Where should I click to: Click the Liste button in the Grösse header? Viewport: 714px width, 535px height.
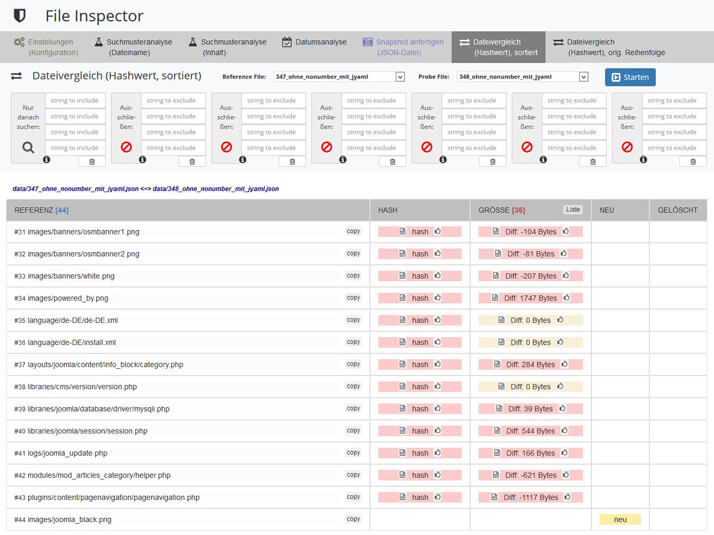pos(572,210)
